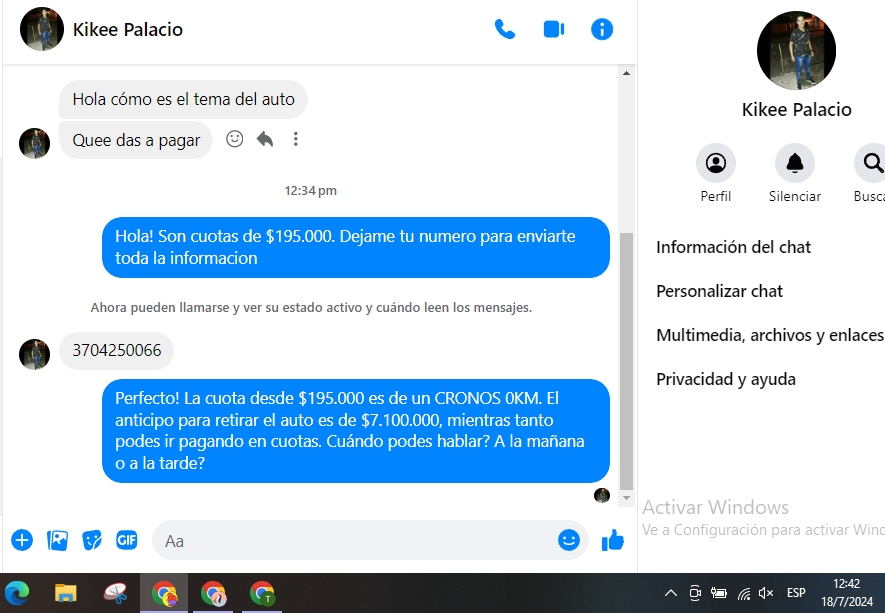The height and width of the screenshot is (613, 885).
Task: Send a thumbs-up like
Action: [612, 541]
